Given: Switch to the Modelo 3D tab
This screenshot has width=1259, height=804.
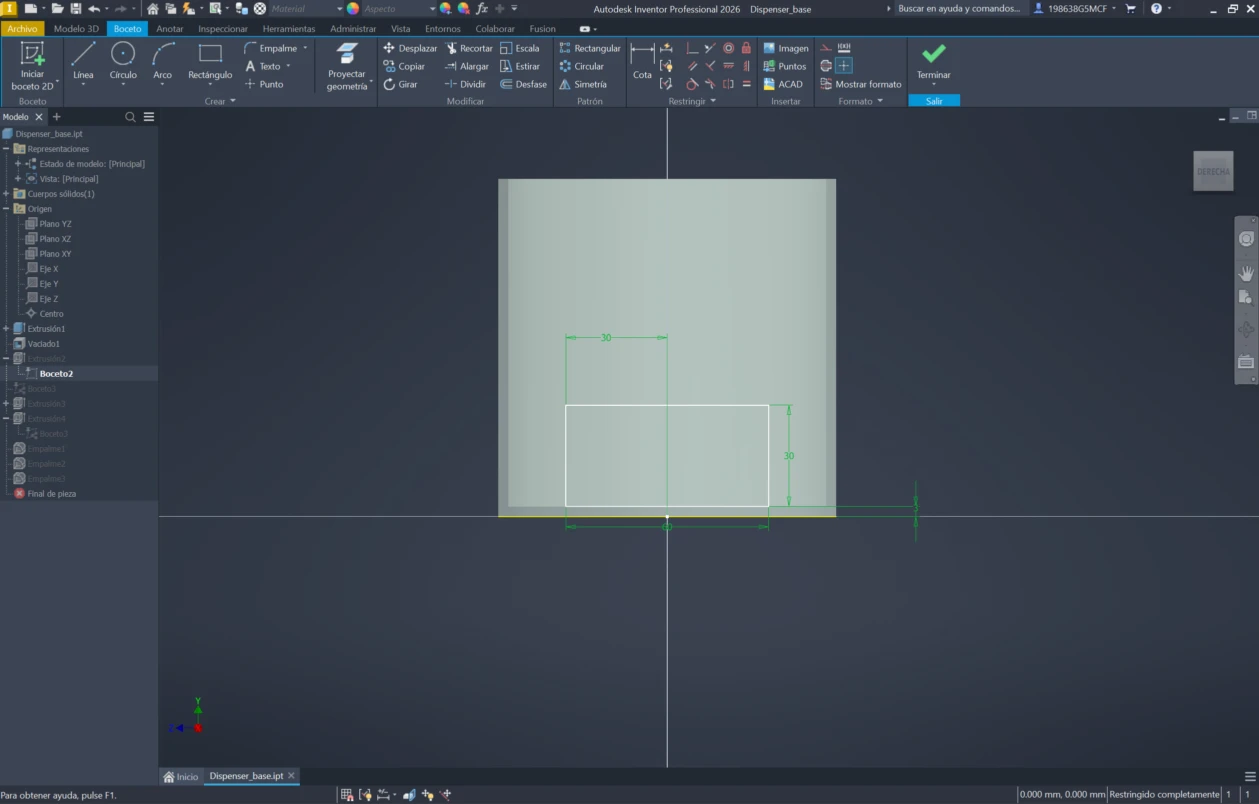Looking at the screenshot, I should pos(76,29).
